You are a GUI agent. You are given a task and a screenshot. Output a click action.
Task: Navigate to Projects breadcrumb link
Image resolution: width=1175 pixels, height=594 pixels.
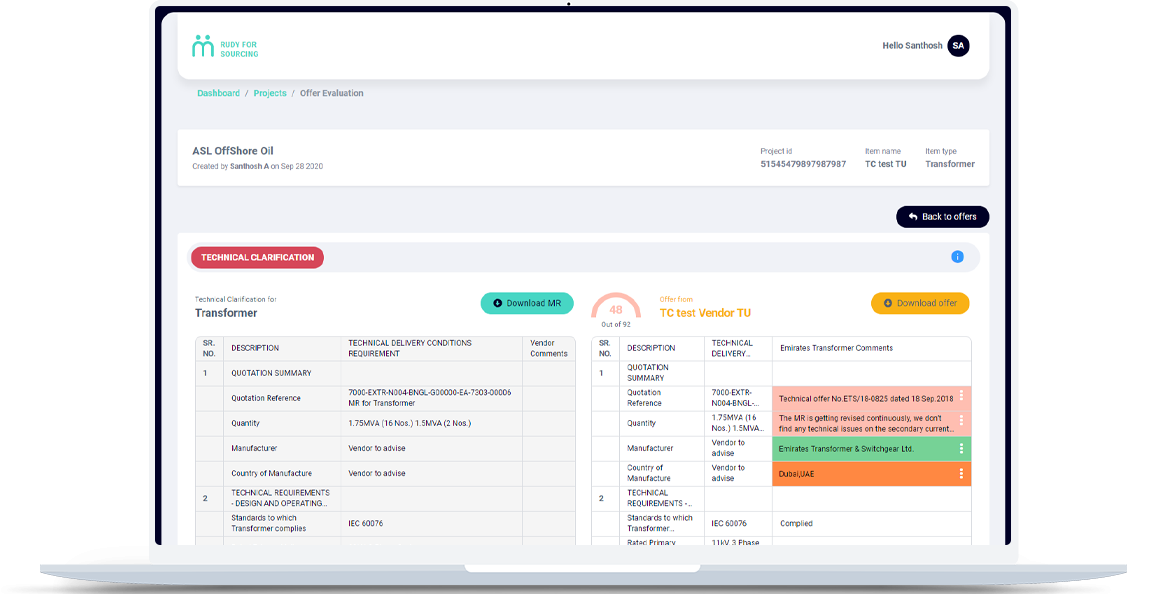click(270, 93)
